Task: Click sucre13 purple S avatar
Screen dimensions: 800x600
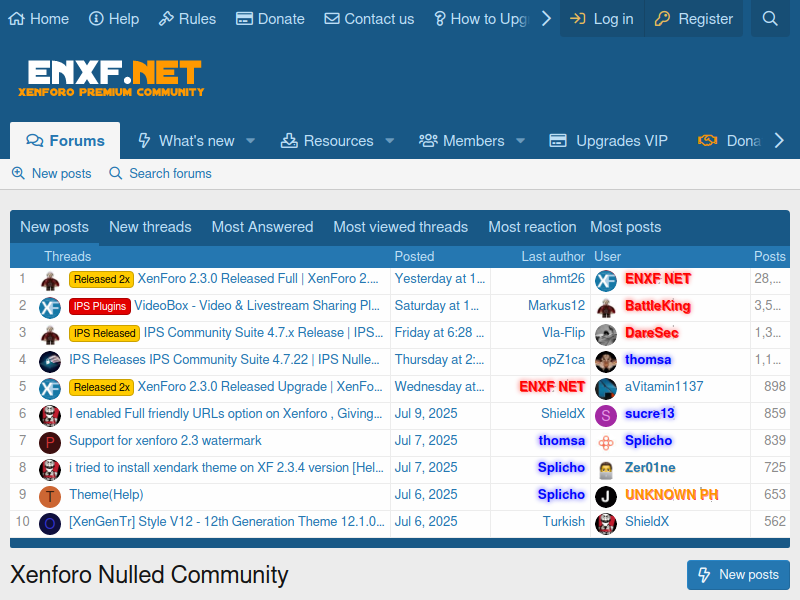Action: (x=606, y=415)
